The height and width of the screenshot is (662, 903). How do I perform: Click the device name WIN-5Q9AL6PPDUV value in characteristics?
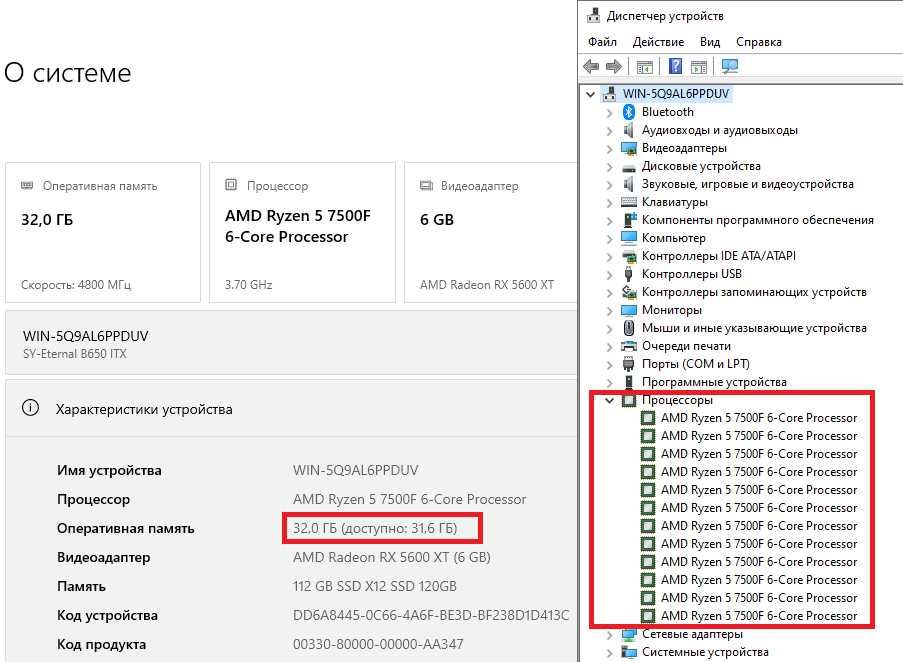tap(355, 470)
